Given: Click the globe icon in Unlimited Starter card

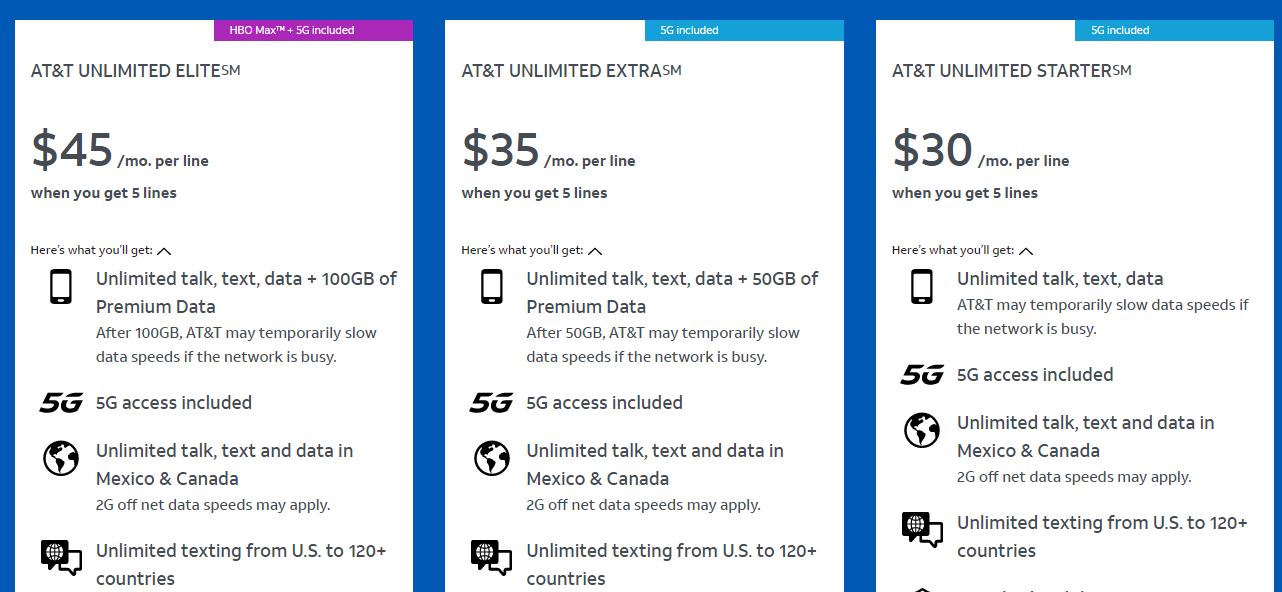Looking at the screenshot, I should pos(922,430).
